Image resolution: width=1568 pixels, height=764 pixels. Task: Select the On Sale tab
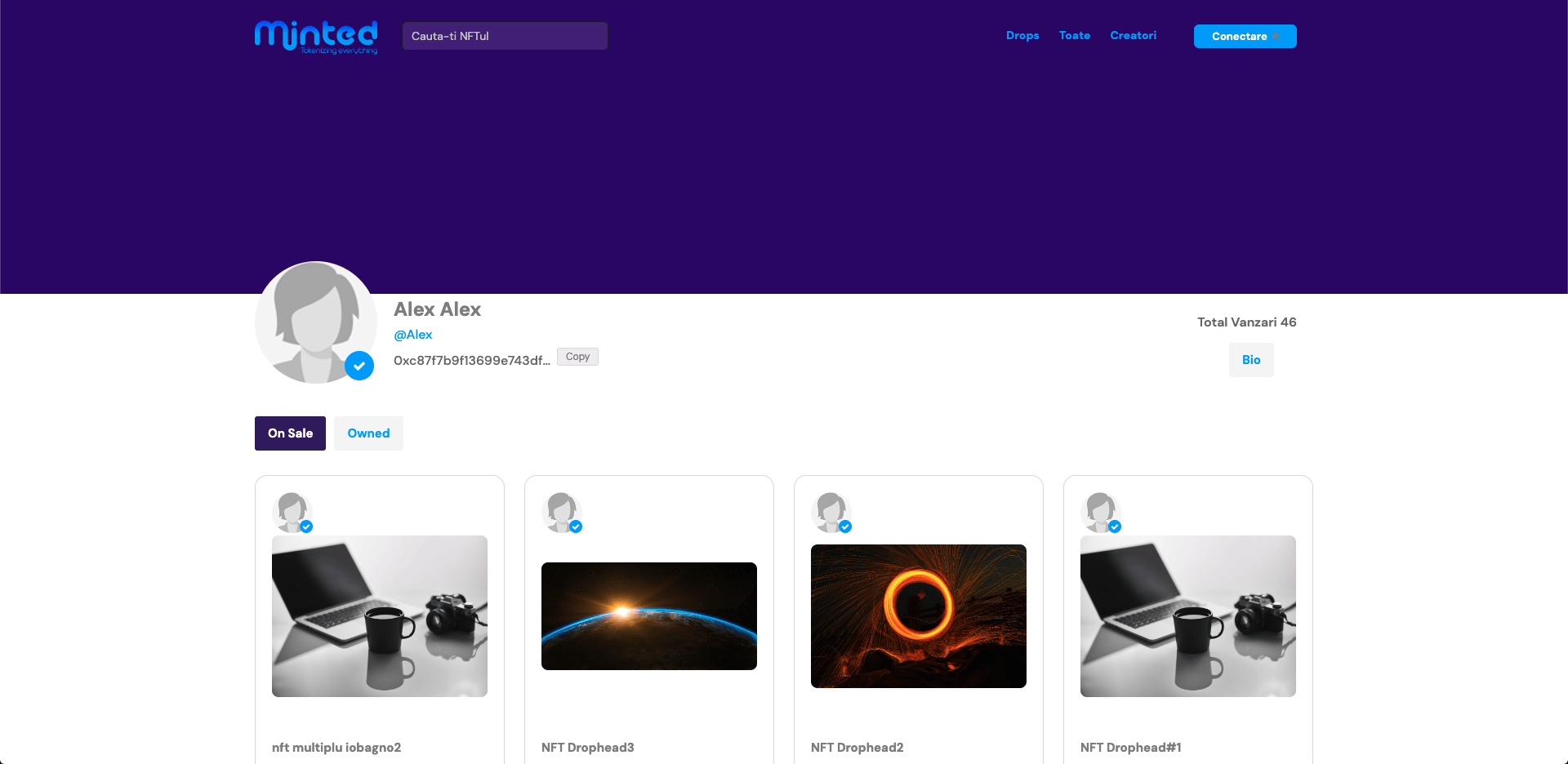pos(290,433)
